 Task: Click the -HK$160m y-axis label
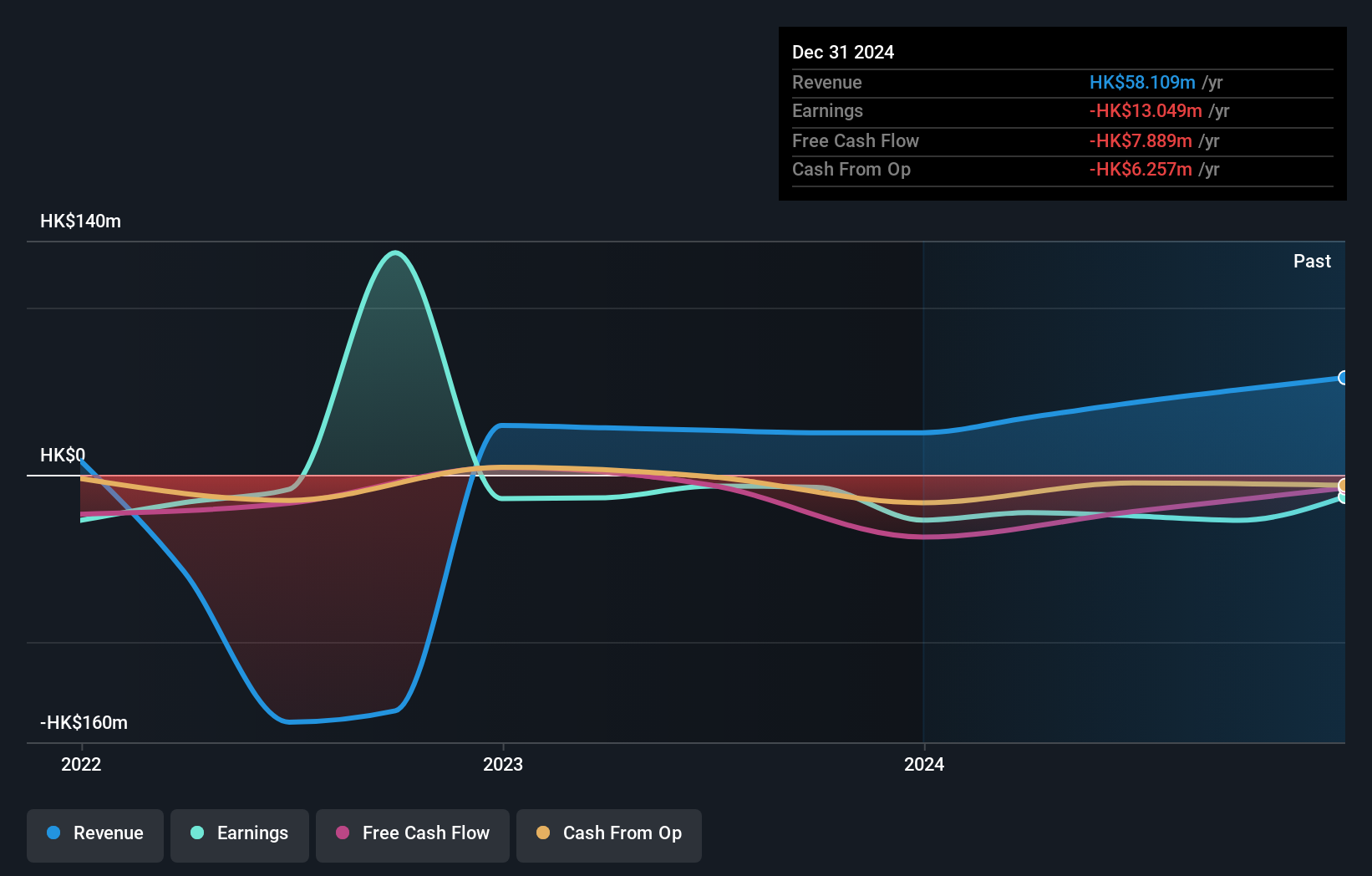pyautogui.click(x=84, y=722)
